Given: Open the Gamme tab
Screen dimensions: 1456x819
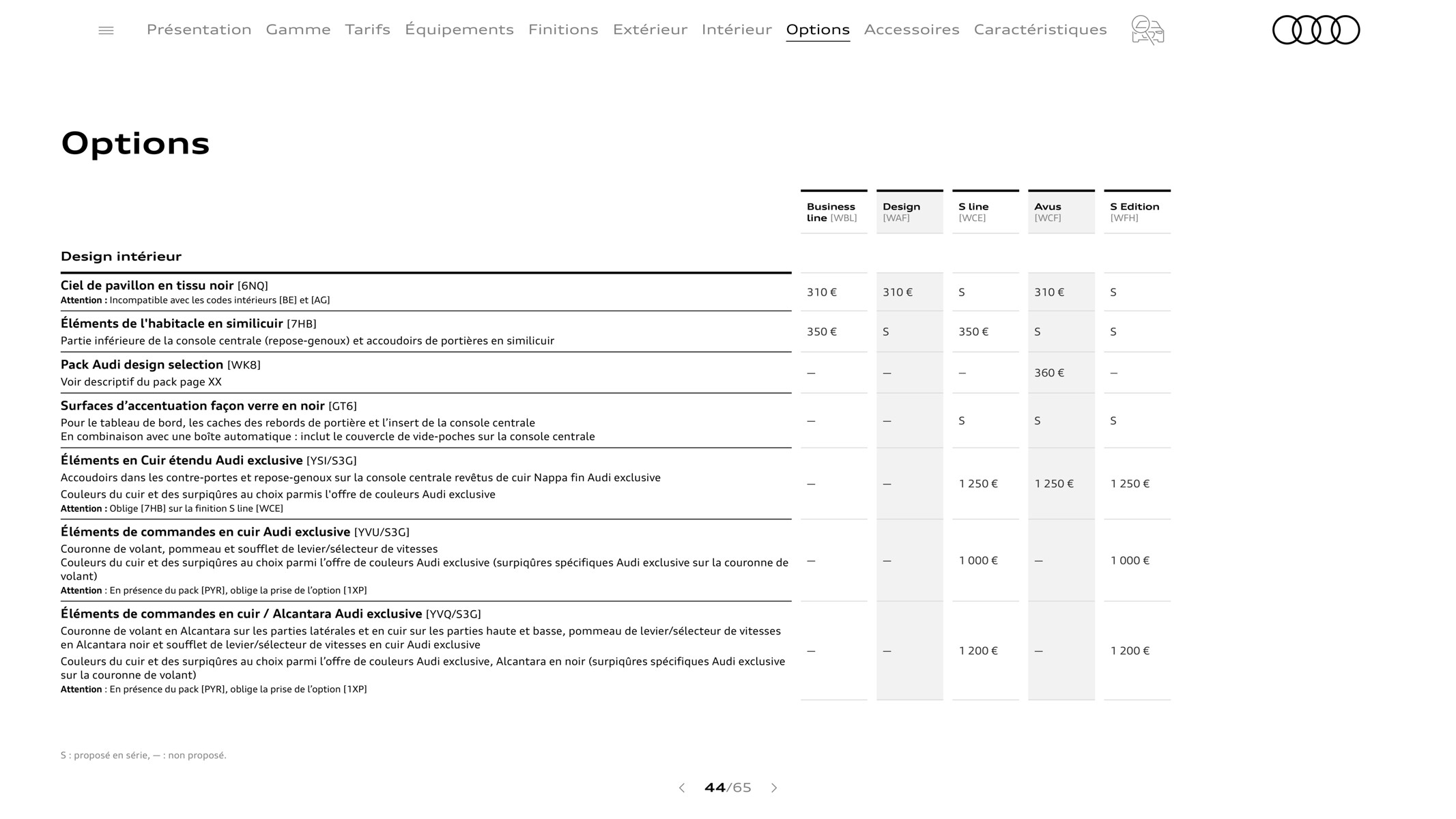Looking at the screenshot, I should coord(298,29).
